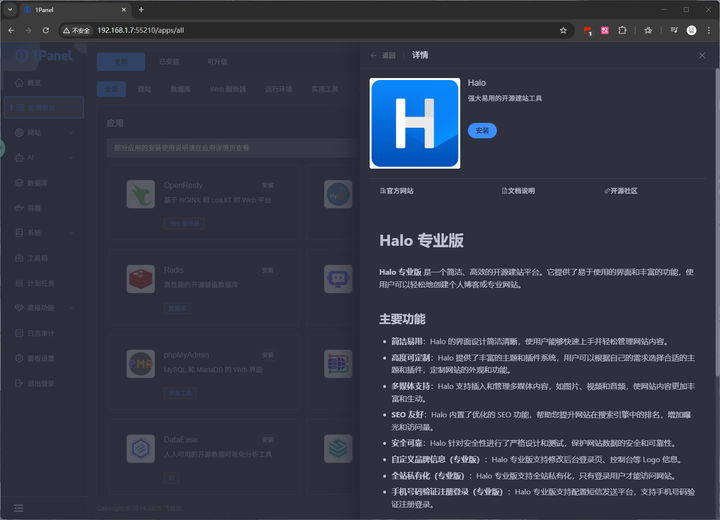Click the robot-face app icon beside Redis
The width and height of the screenshot is (720, 520).
click(x=338, y=279)
